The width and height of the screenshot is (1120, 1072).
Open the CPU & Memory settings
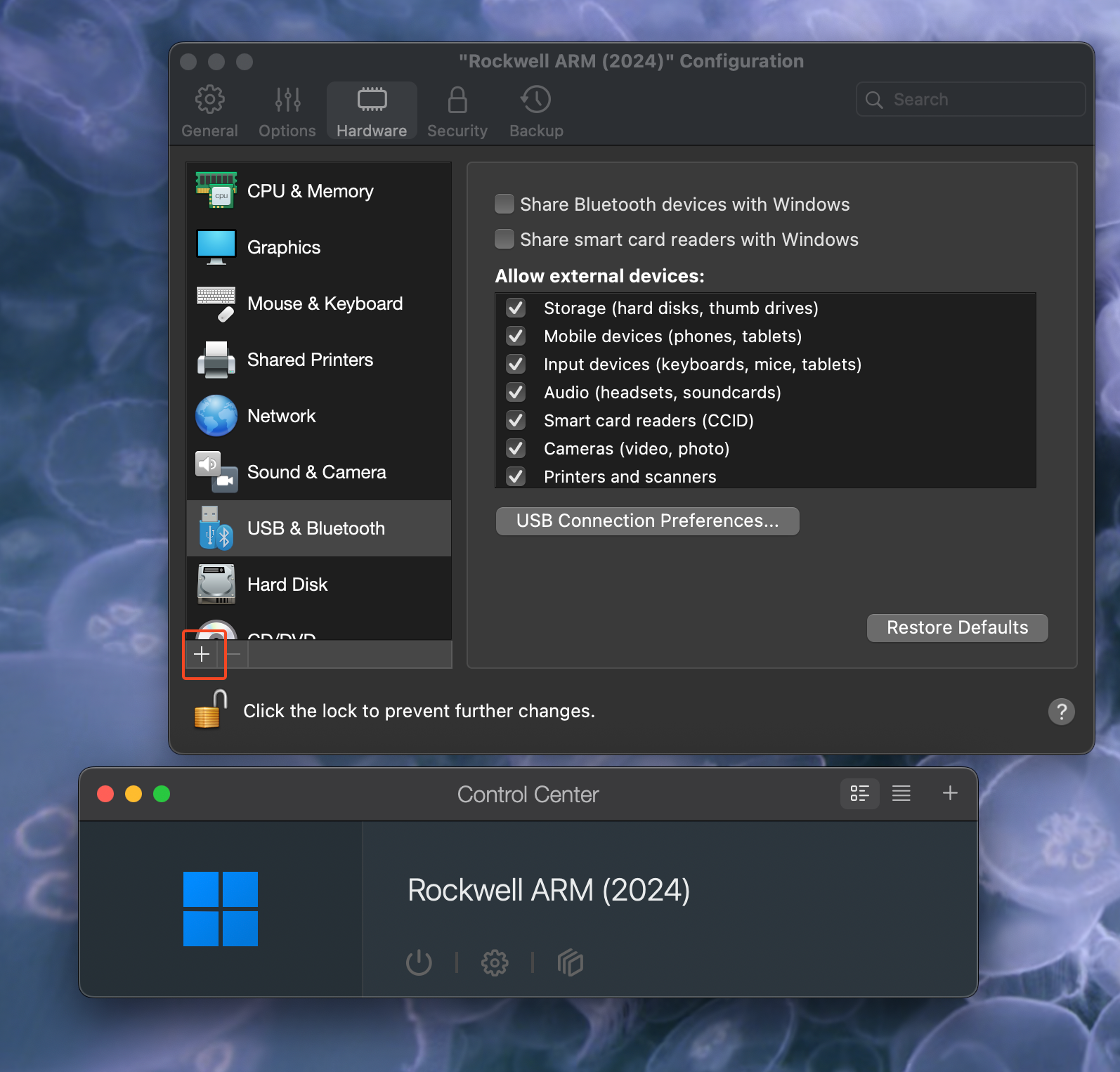coord(318,191)
